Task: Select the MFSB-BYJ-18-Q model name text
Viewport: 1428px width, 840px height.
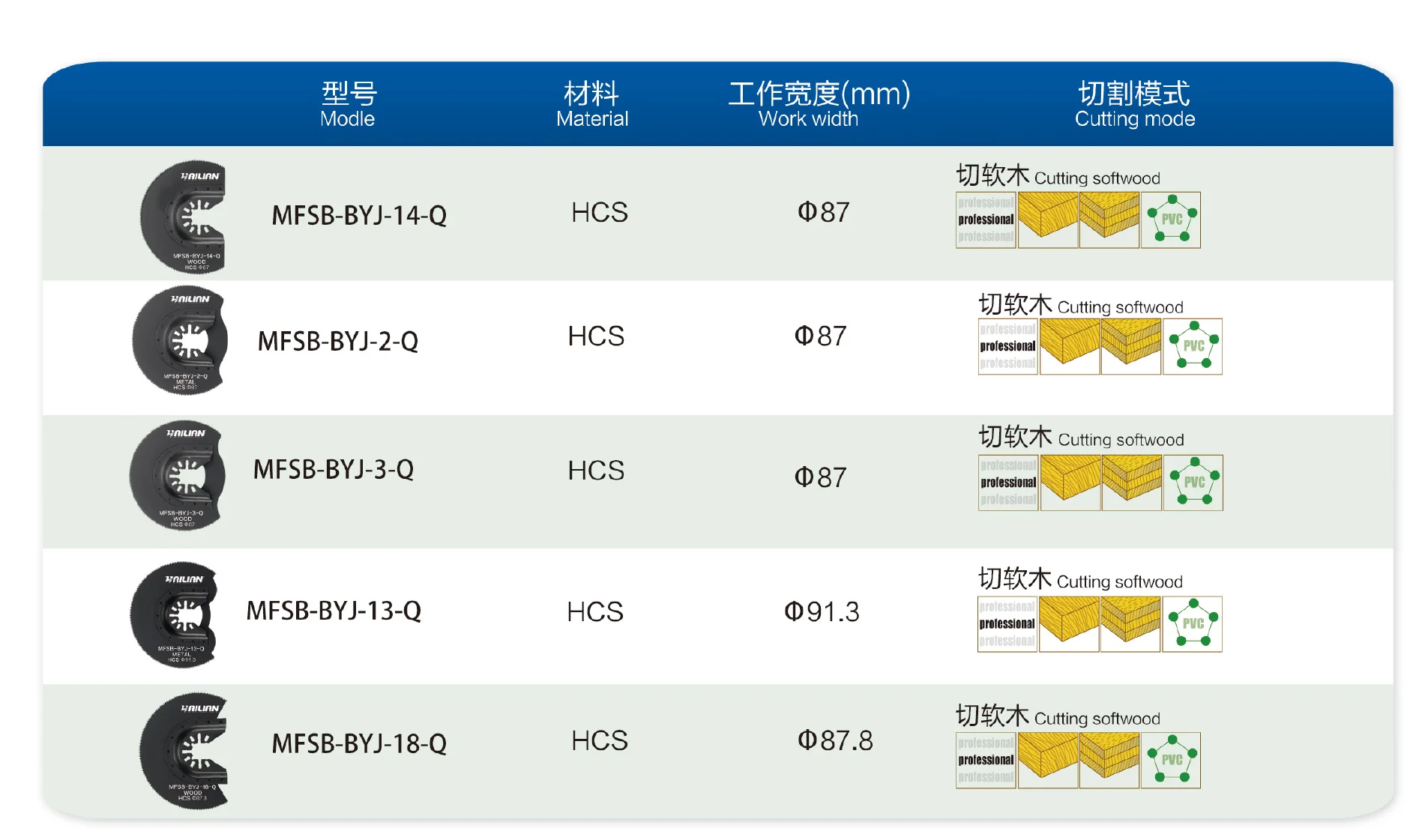Action: tap(359, 743)
